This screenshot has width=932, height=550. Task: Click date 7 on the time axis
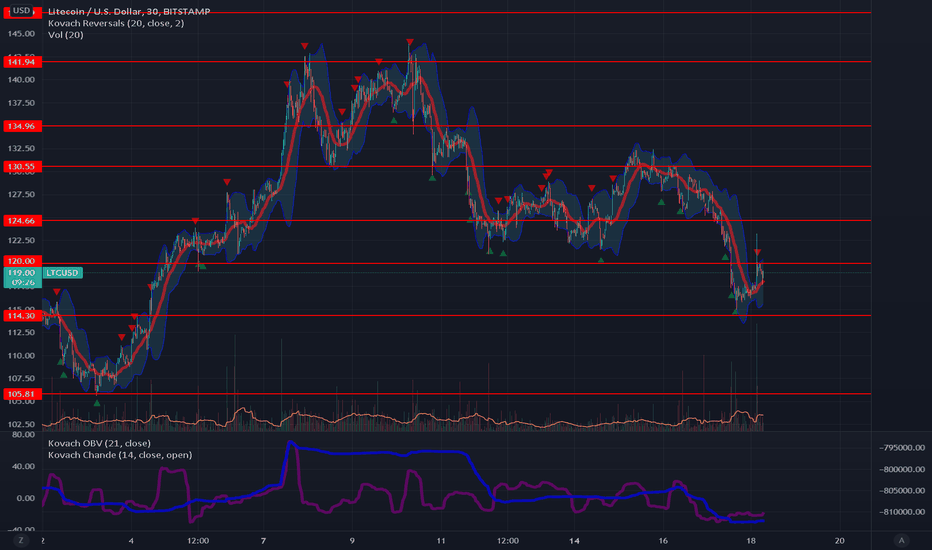pos(263,540)
